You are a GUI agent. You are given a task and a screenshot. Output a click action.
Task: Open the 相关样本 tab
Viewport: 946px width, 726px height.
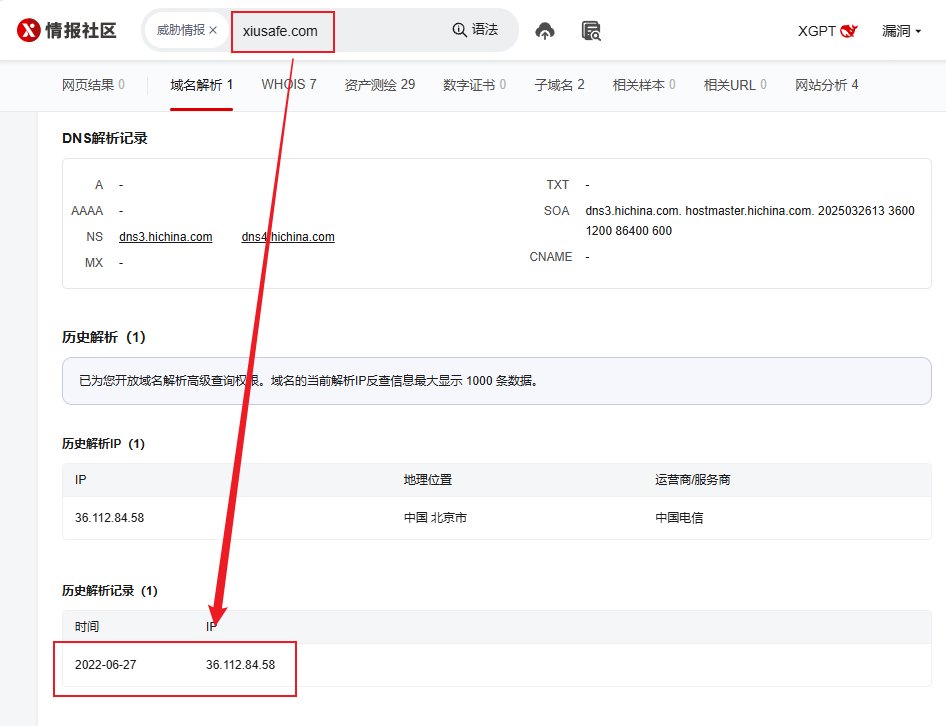[644, 85]
